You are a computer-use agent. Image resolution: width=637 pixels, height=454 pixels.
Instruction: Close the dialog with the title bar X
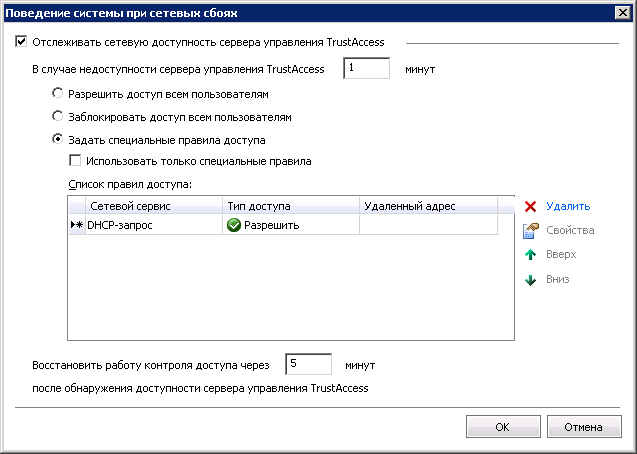[x=622, y=12]
